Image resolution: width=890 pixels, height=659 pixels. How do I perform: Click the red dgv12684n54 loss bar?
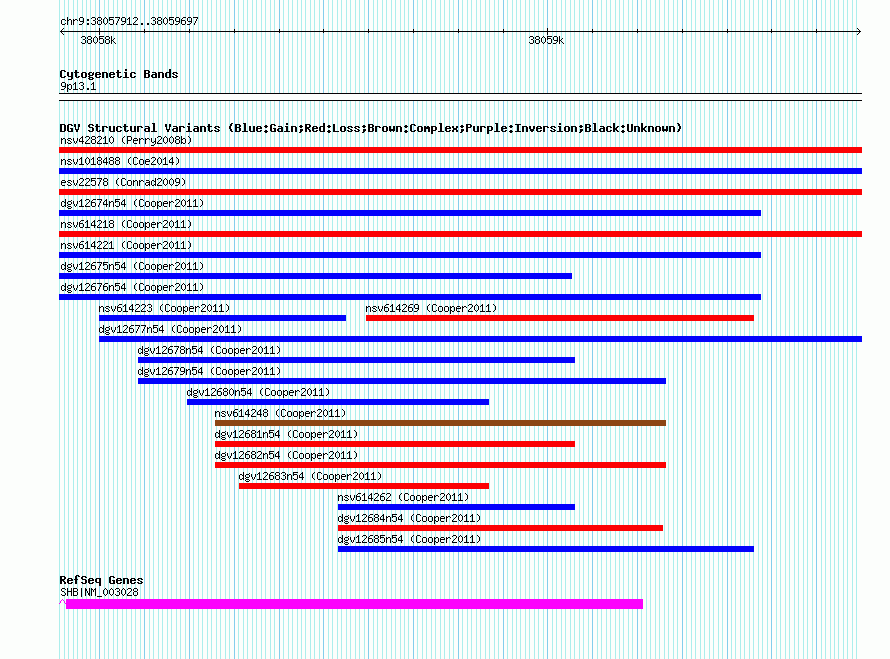point(500,528)
